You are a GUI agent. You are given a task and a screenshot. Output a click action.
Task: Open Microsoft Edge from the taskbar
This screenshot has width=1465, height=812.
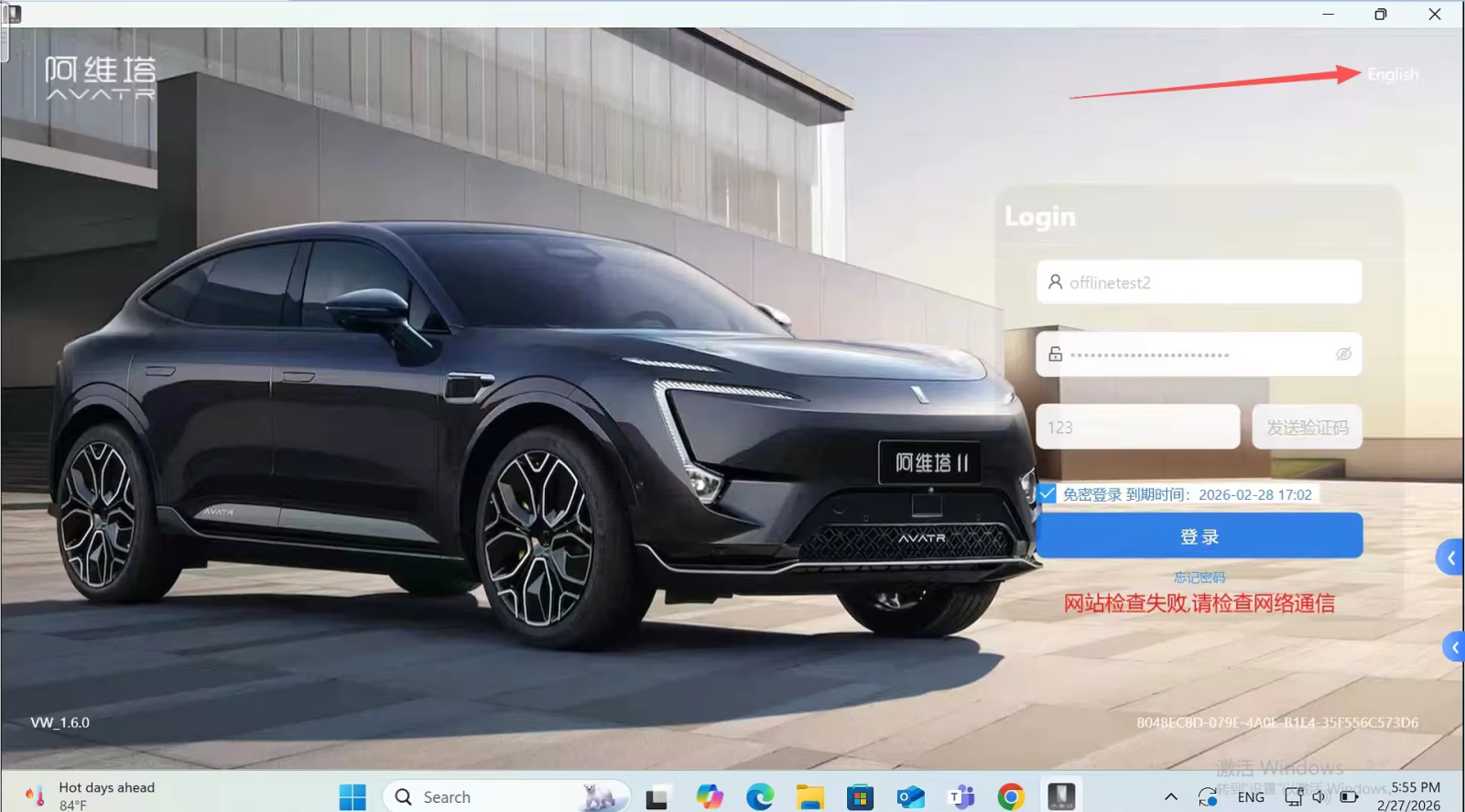(x=759, y=797)
